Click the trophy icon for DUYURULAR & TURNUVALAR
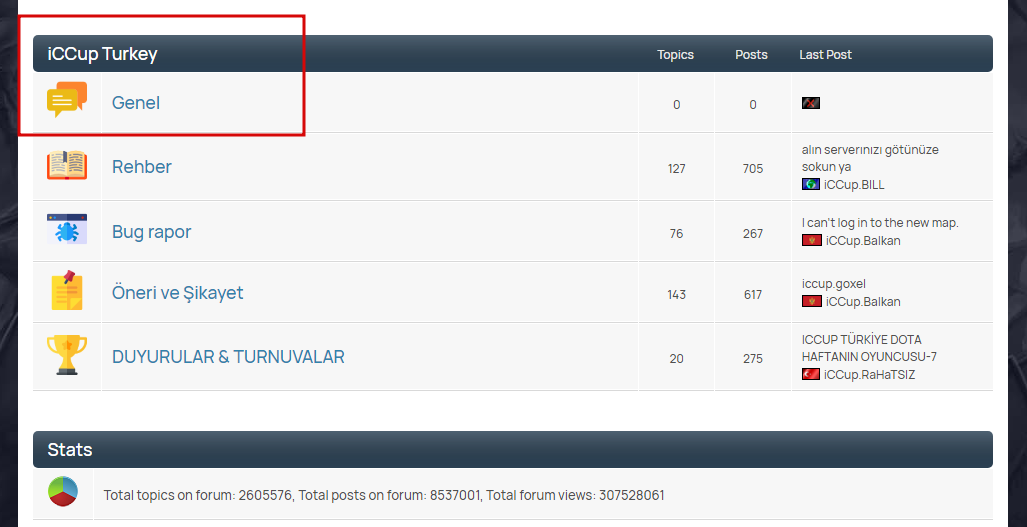Image resolution: width=1027 pixels, height=527 pixels. 67,355
